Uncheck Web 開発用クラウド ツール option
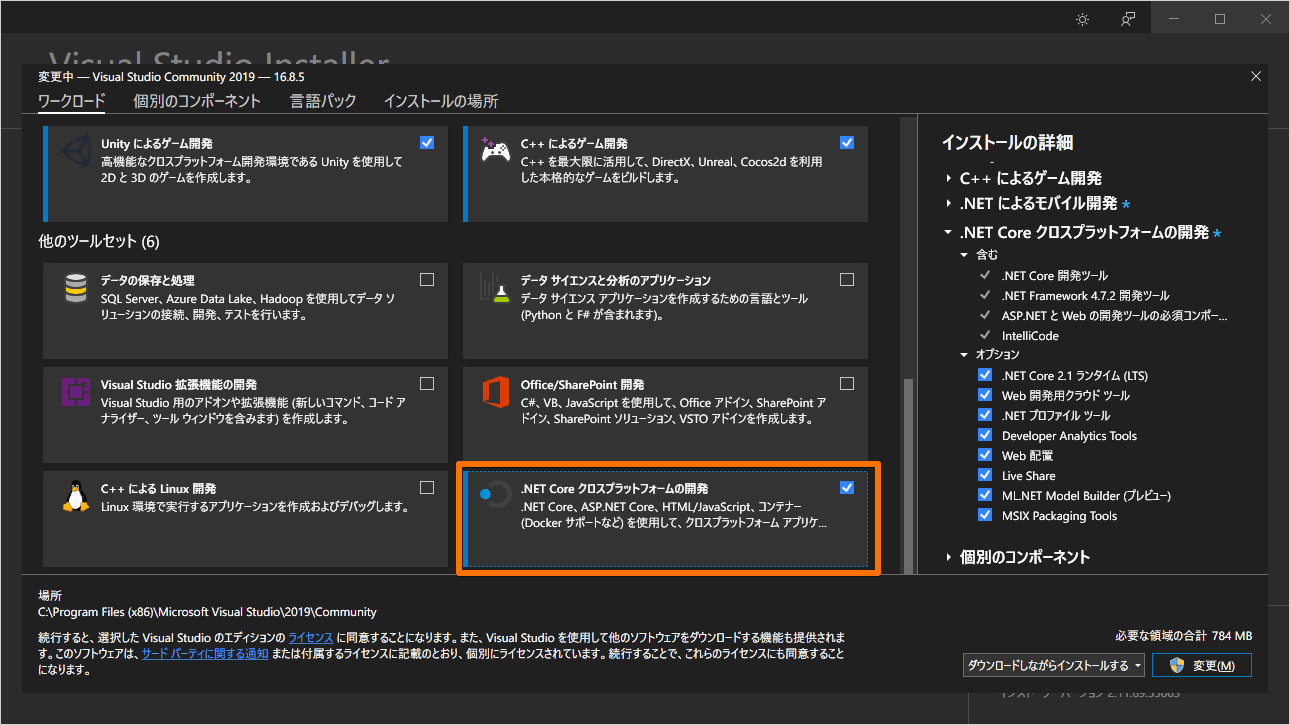The image size is (1290, 725). tap(985, 395)
